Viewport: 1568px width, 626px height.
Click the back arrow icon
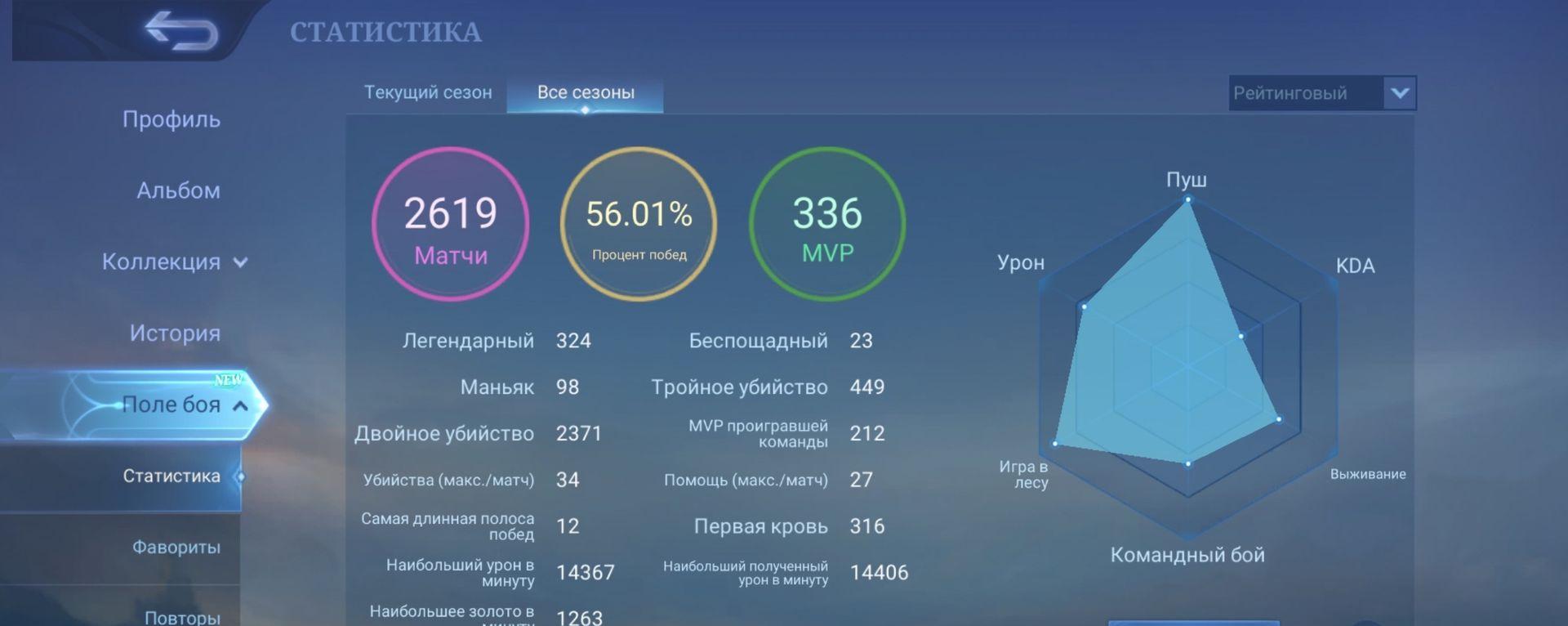[x=181, y=31]
